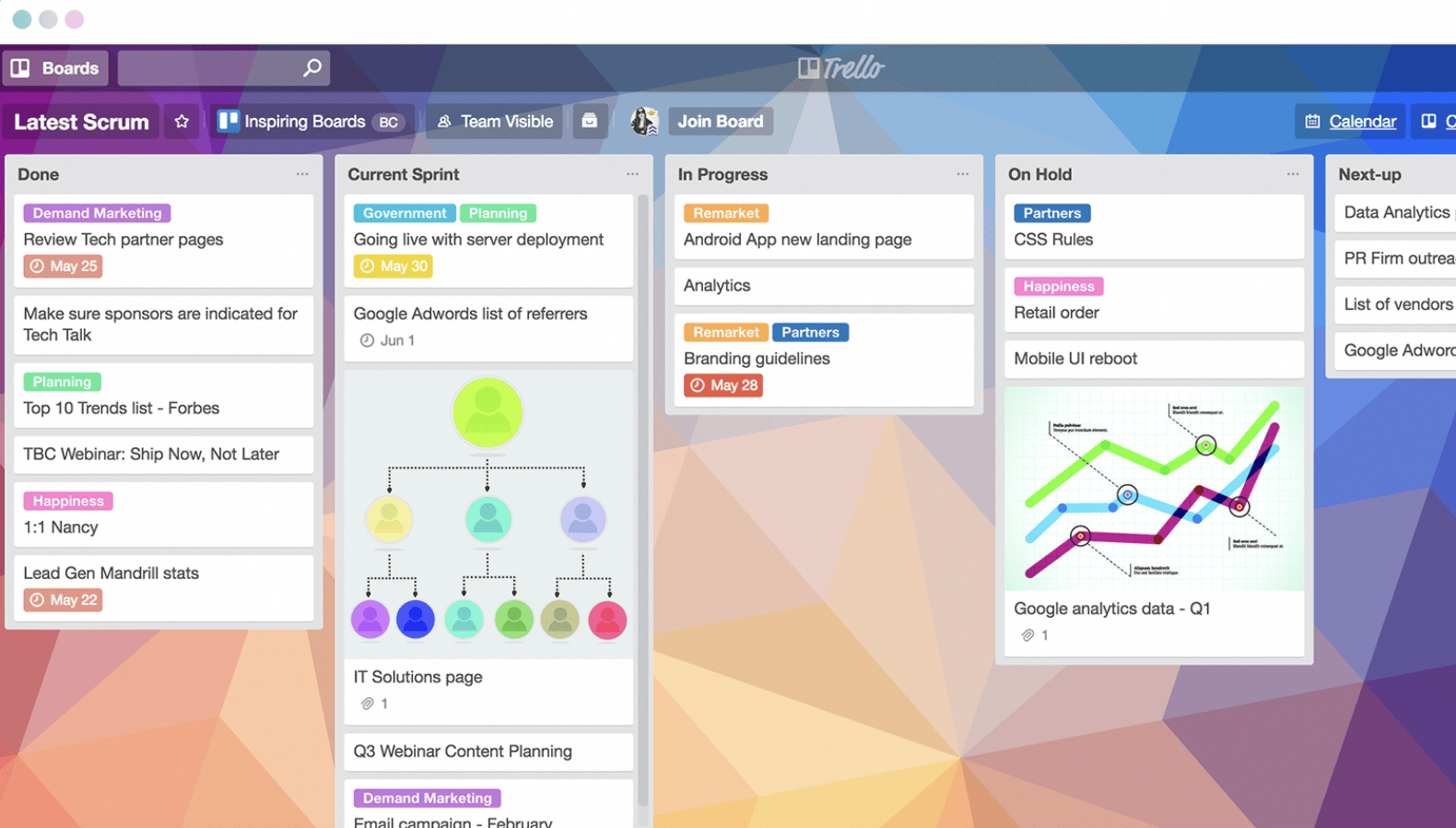Viewport: 1456px width, 828px height.
Task: Click Demand Marketing label on Review Tech card
Action: (97, 213)
